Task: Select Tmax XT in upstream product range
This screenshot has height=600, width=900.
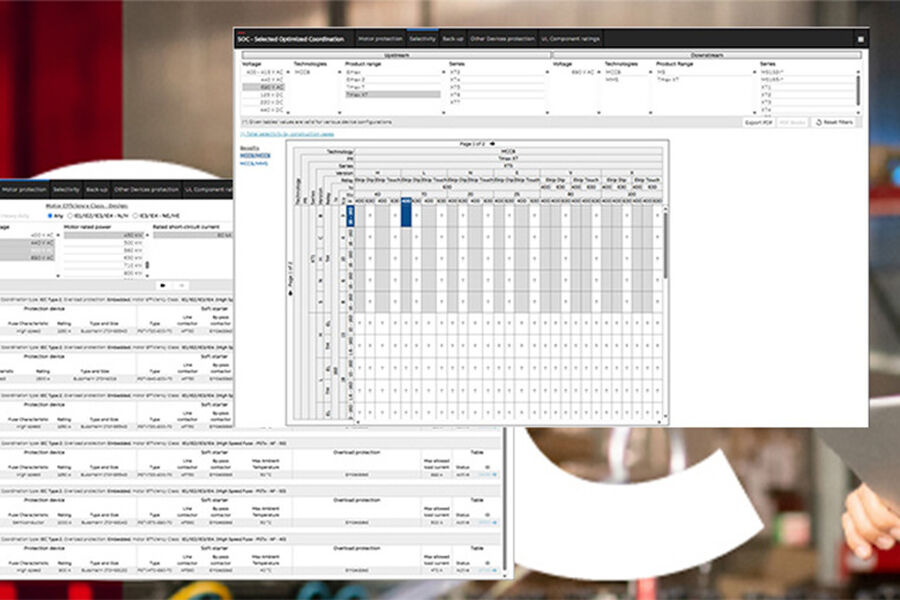Action: [x=392, y=94]
